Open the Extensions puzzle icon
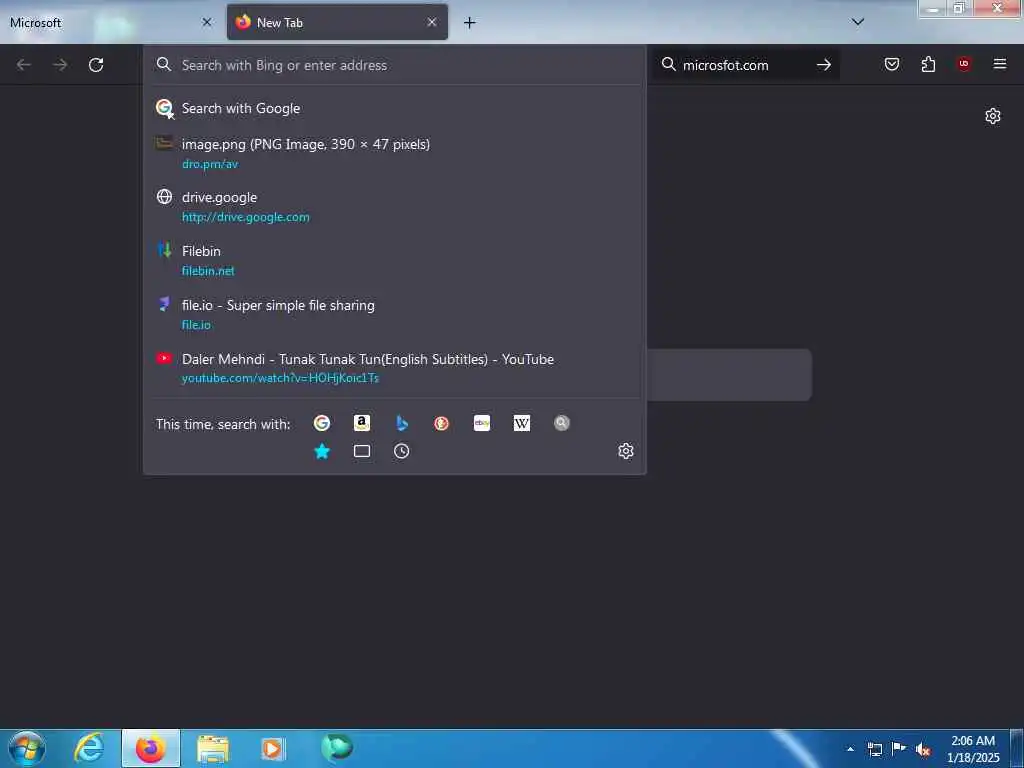 tap(928, 64)
